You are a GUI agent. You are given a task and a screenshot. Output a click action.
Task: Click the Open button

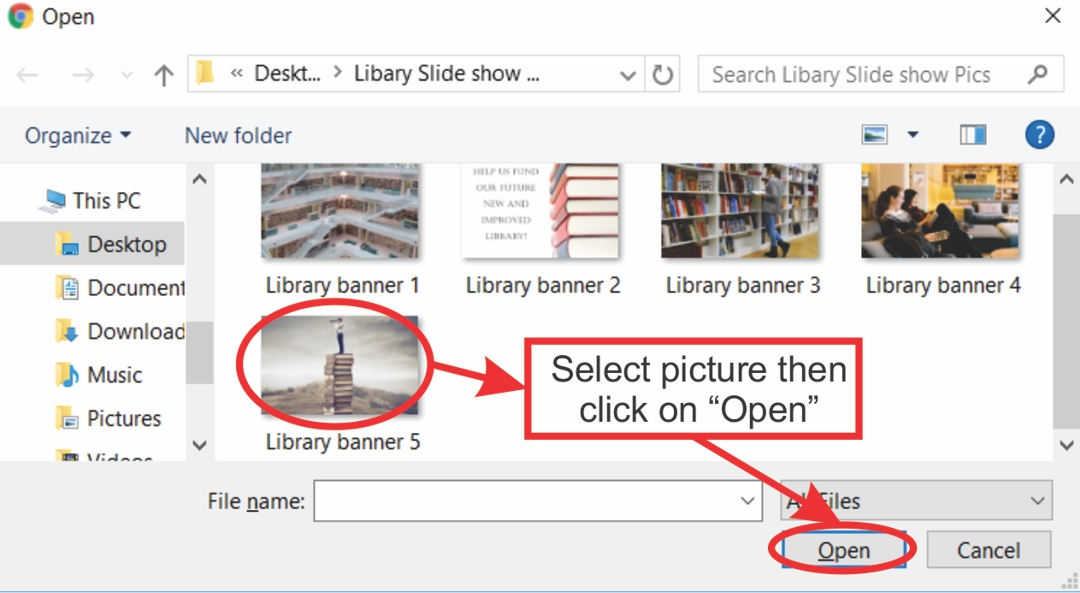click(844, 550)
